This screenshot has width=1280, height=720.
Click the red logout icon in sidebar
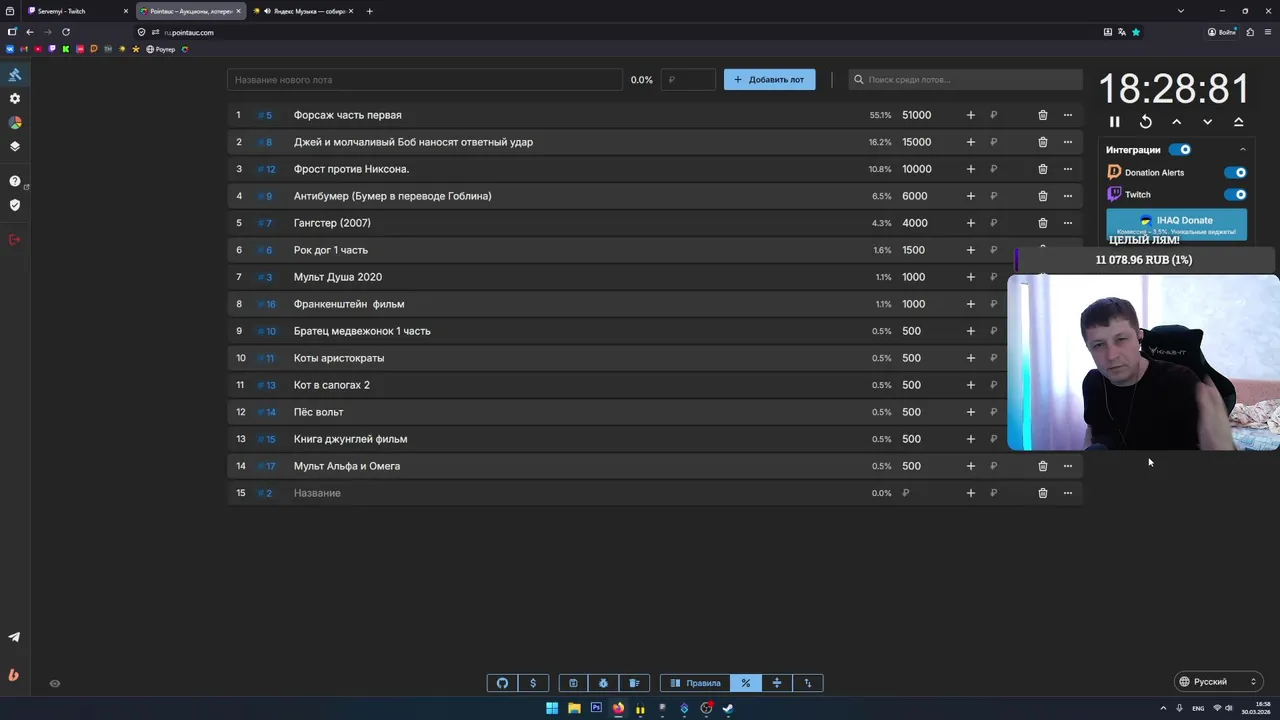coord(14,239)
